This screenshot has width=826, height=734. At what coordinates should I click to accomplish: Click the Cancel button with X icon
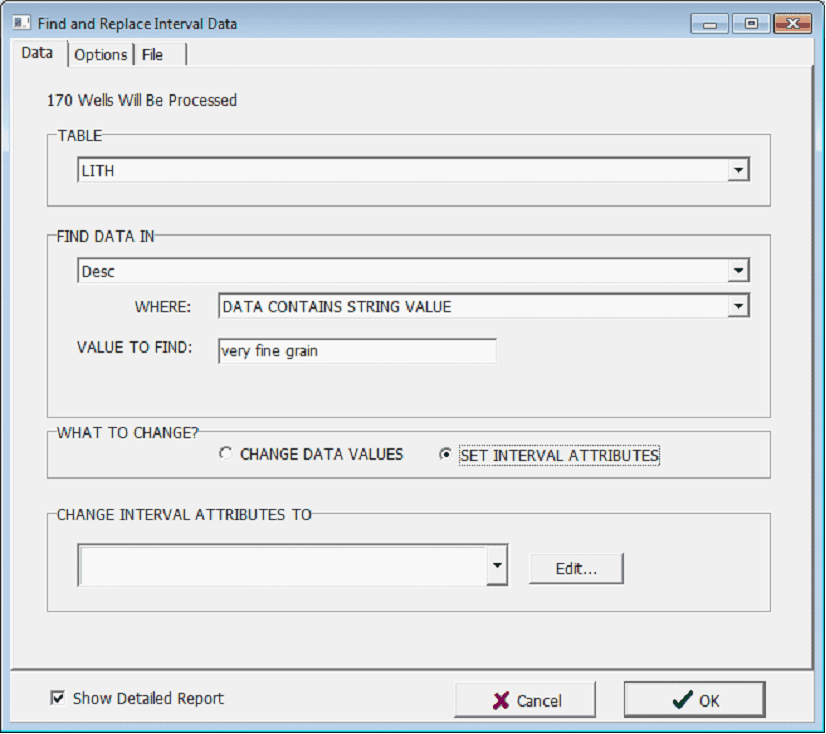point(525,700)
